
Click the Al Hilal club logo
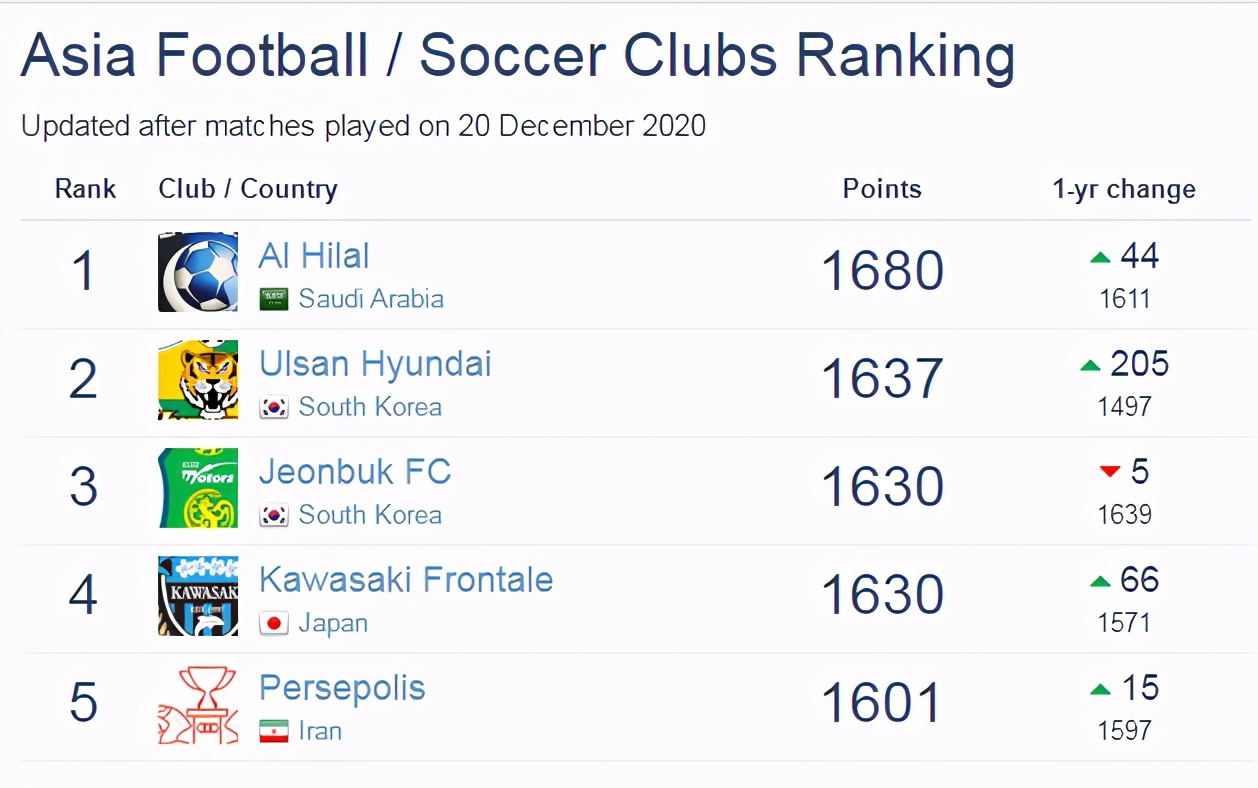(198, 272)
